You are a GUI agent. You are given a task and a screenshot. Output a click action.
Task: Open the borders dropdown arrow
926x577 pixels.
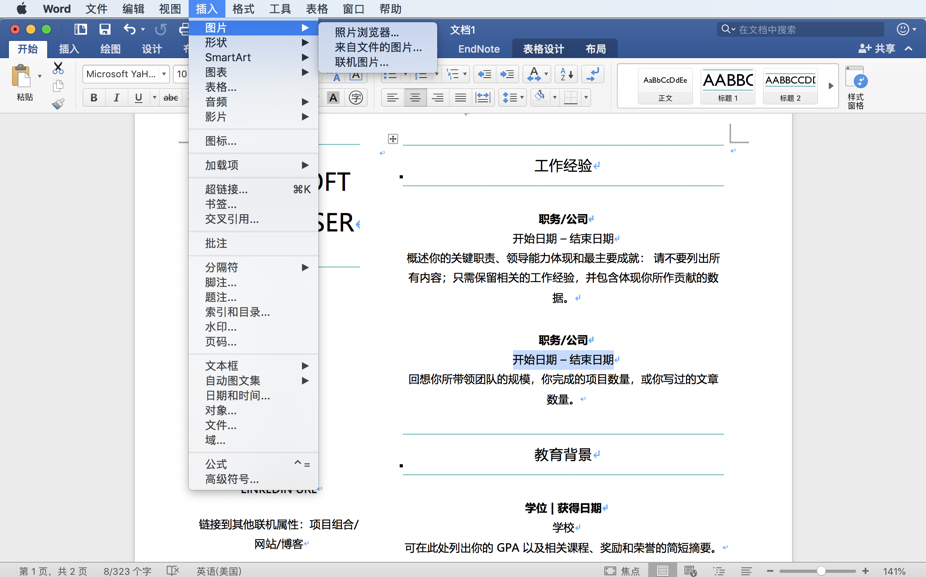tap(585, 97)
